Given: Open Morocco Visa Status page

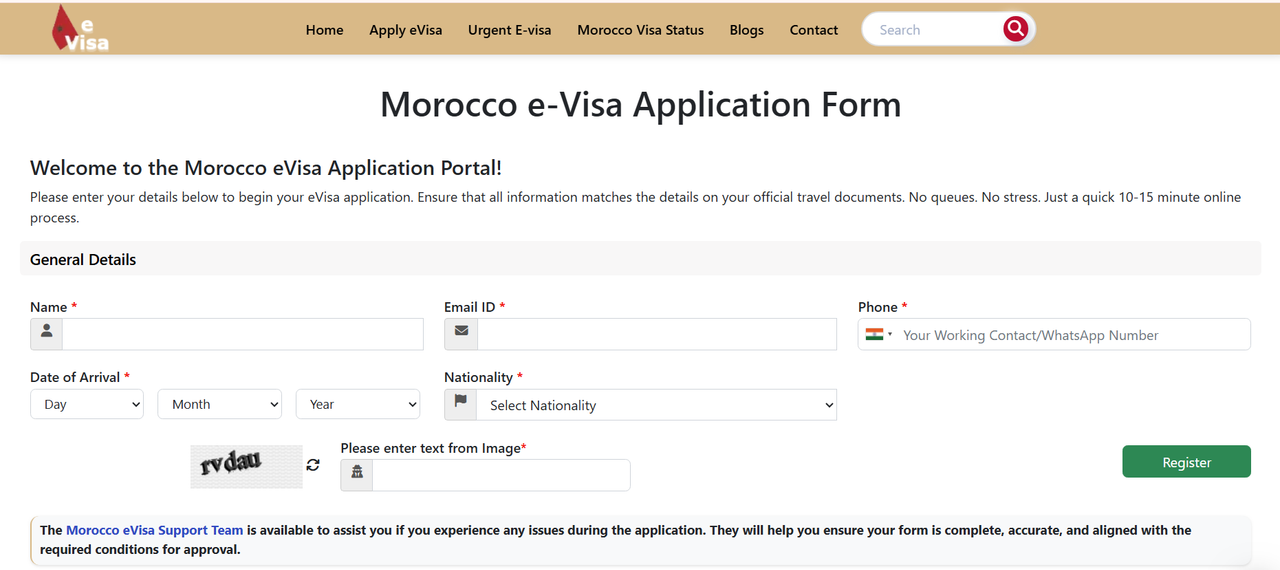Looking at the screenshot, I should (x=640, y=30).
